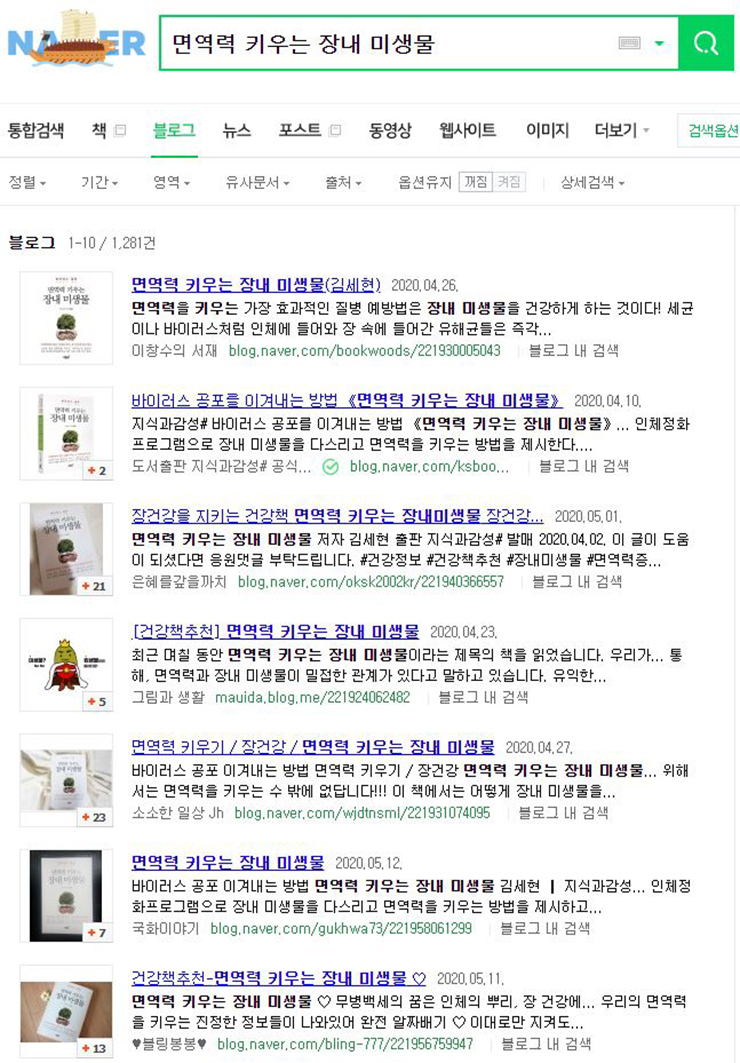The width and height of the screenshot is (740, 1063).
Task: Click the cartoon character thumbnail
Action: (x=66, y=664)
